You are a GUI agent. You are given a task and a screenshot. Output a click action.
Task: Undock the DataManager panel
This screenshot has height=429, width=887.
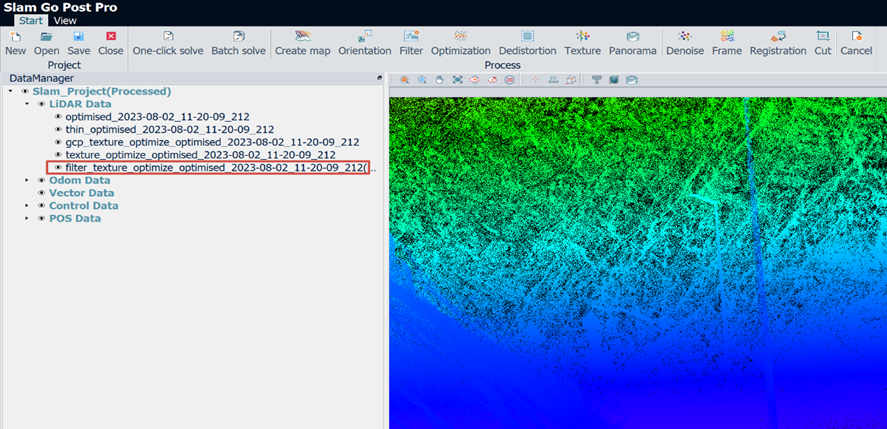(380, 78)
